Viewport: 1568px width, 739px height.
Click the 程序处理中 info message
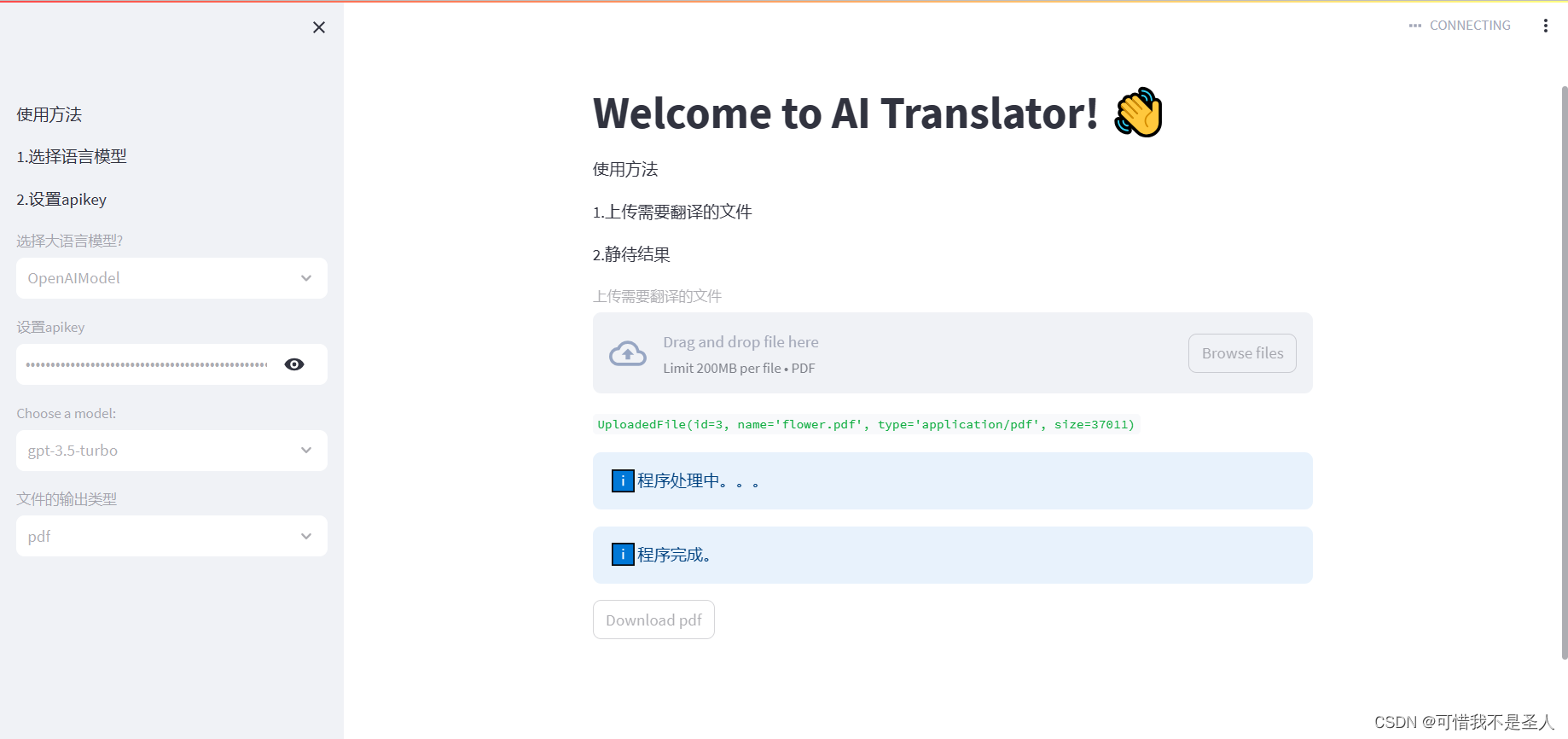point(952,481)
